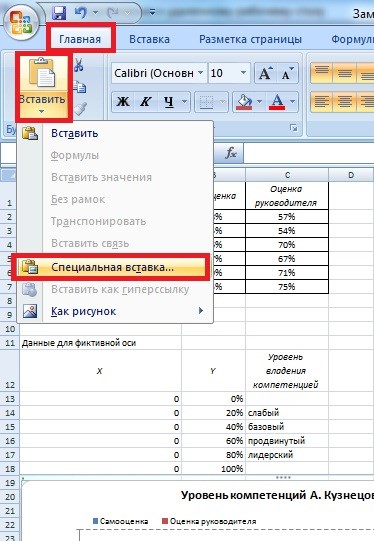The height and width of the screenshot is (541, 374).
Task: Toggle italic К formatting
Action: (145, 102)
